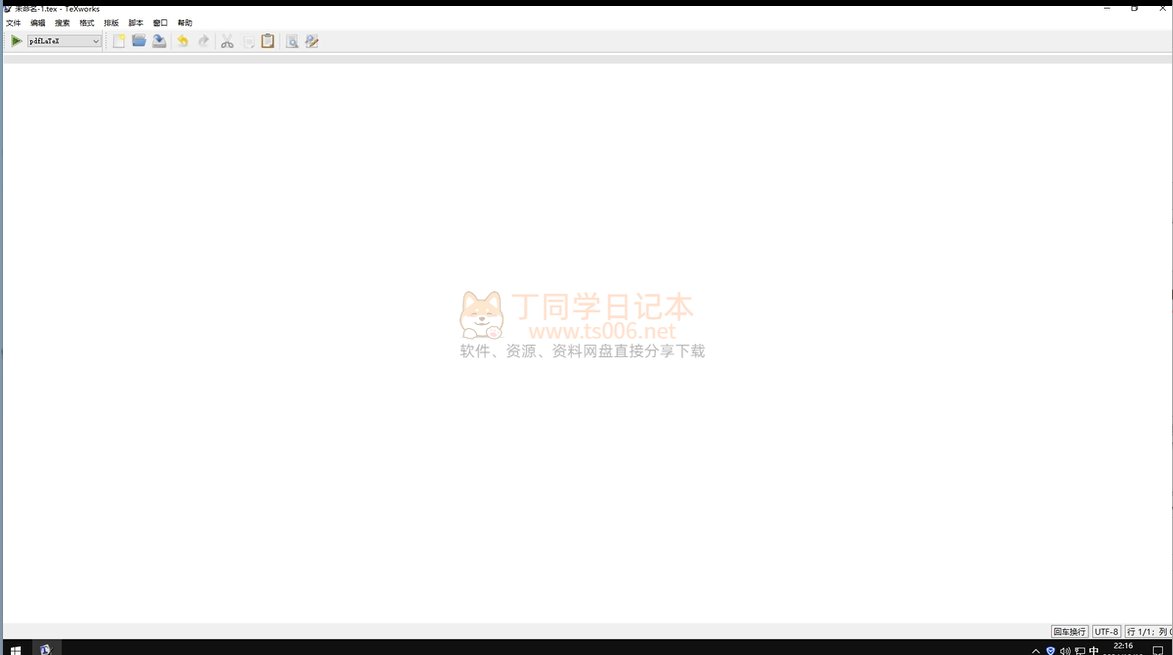Screen dimensions: 1173x655
Task: Maximize or restore the TeXworks window
Action: (1134, 9)
